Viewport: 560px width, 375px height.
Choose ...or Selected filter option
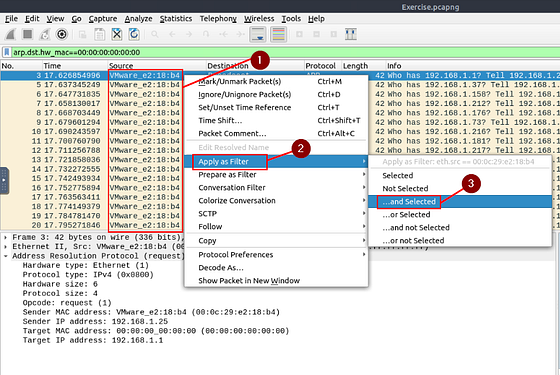[x=460, y=215]
